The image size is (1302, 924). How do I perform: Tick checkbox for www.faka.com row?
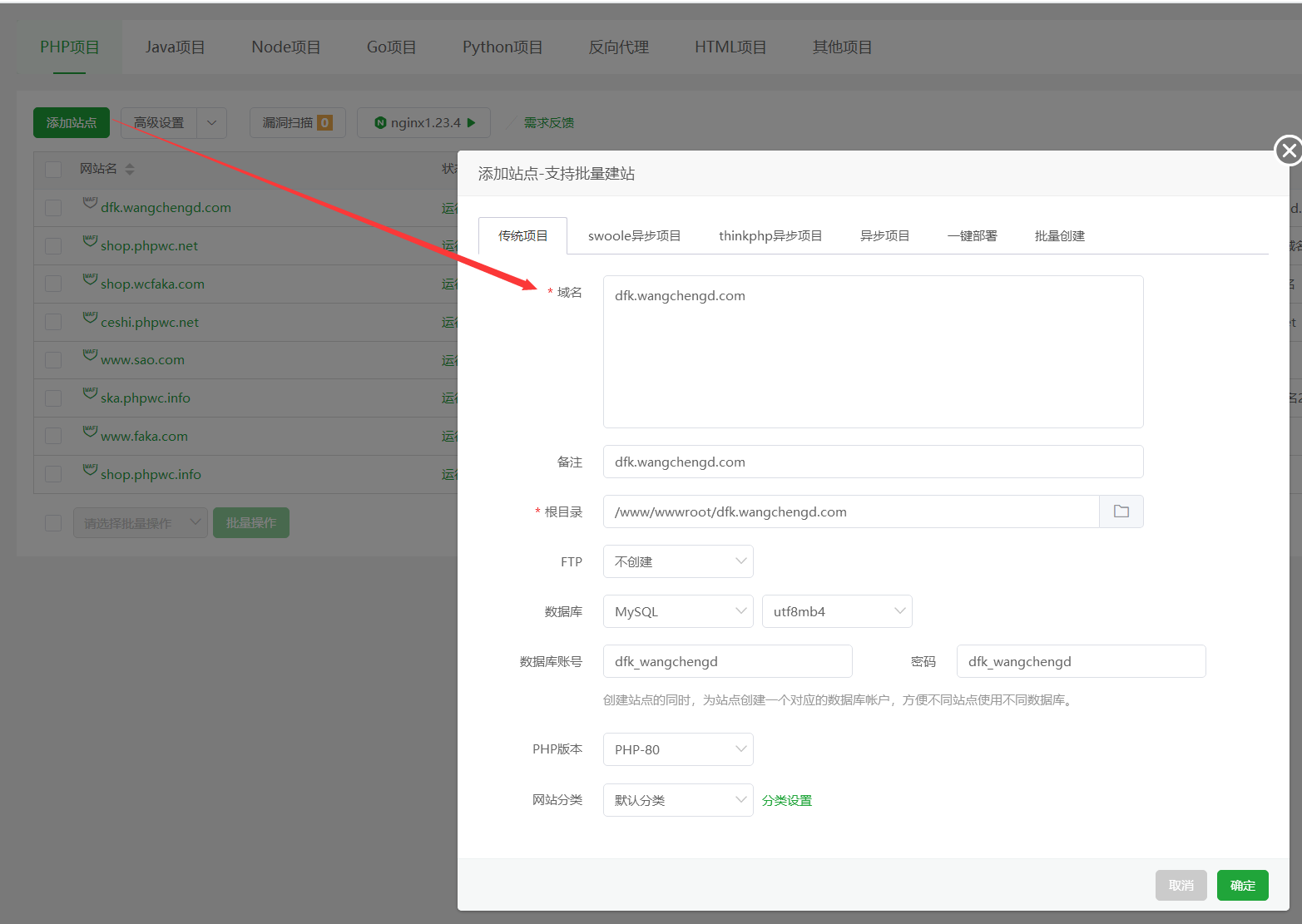click(53, 436)
